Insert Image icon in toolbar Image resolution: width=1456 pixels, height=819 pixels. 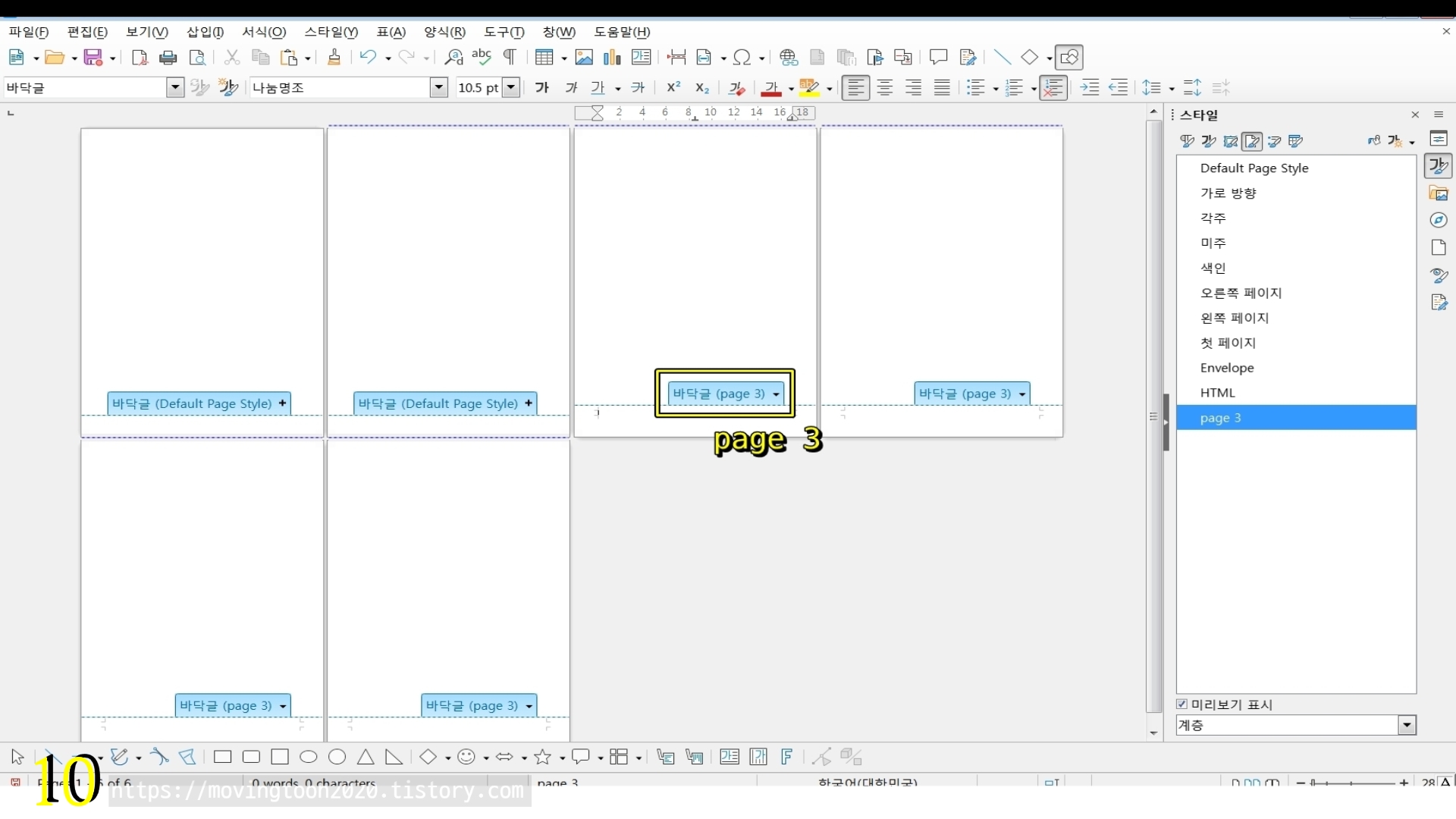coord(584,58)
